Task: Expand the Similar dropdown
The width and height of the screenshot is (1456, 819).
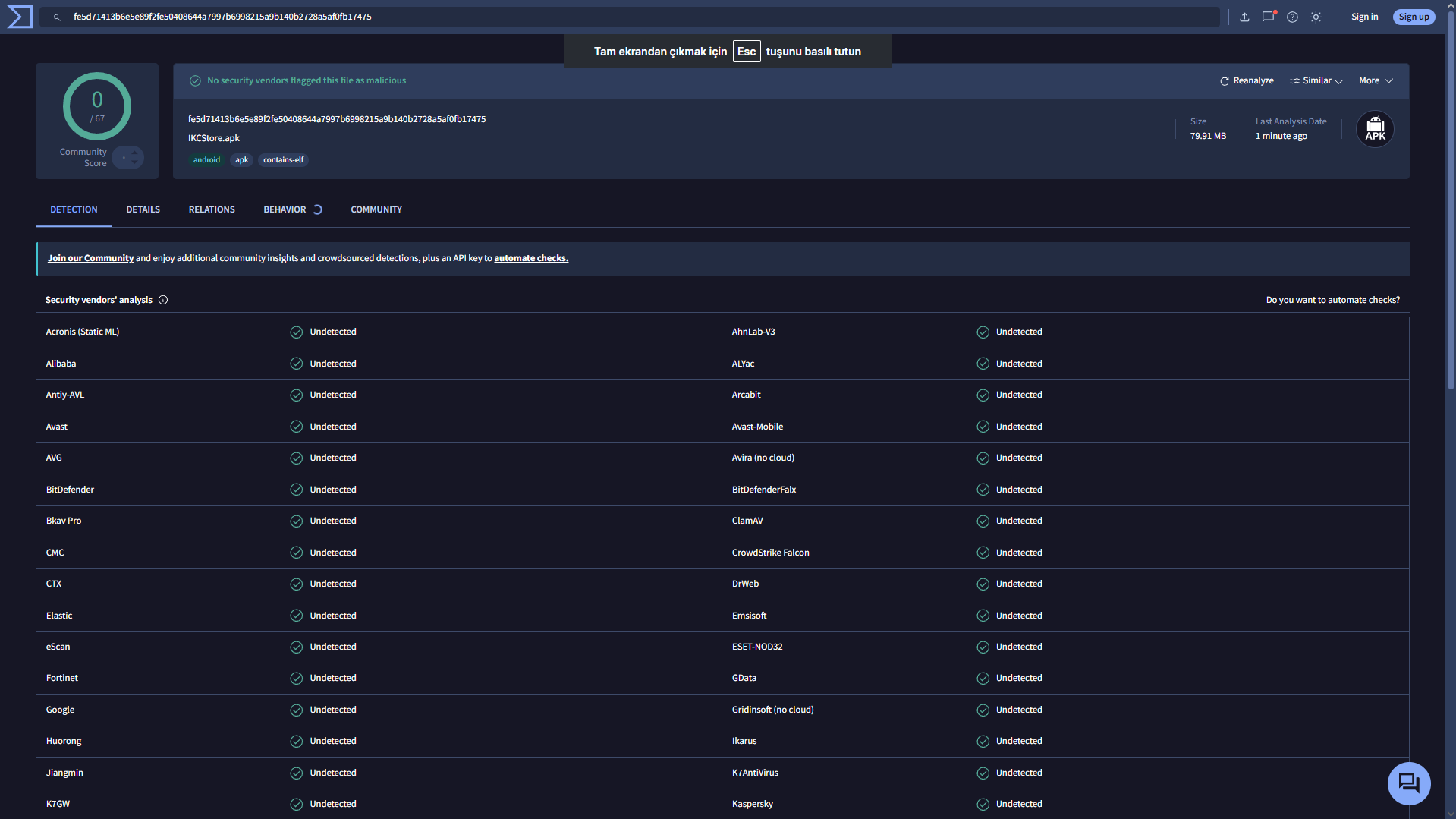Action: pos(1316,80)
